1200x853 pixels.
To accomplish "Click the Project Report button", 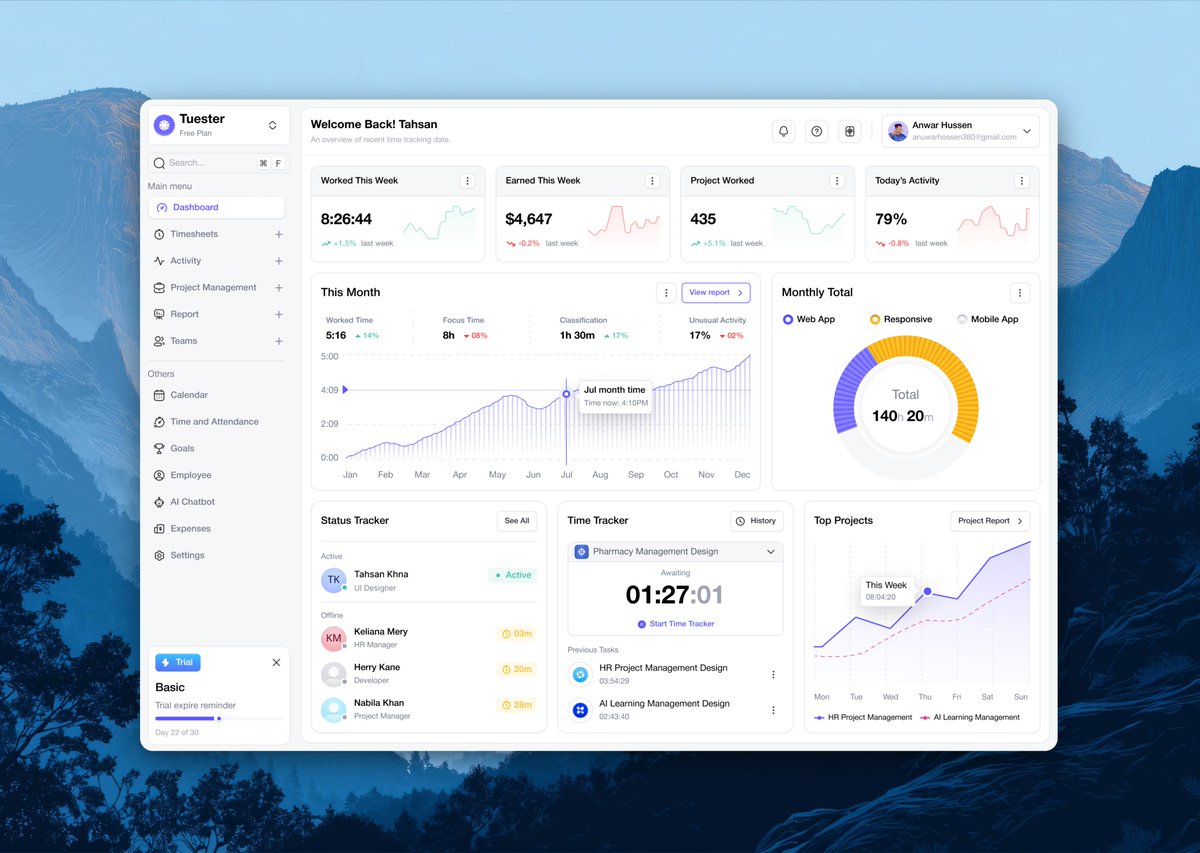I will point(990,521).
